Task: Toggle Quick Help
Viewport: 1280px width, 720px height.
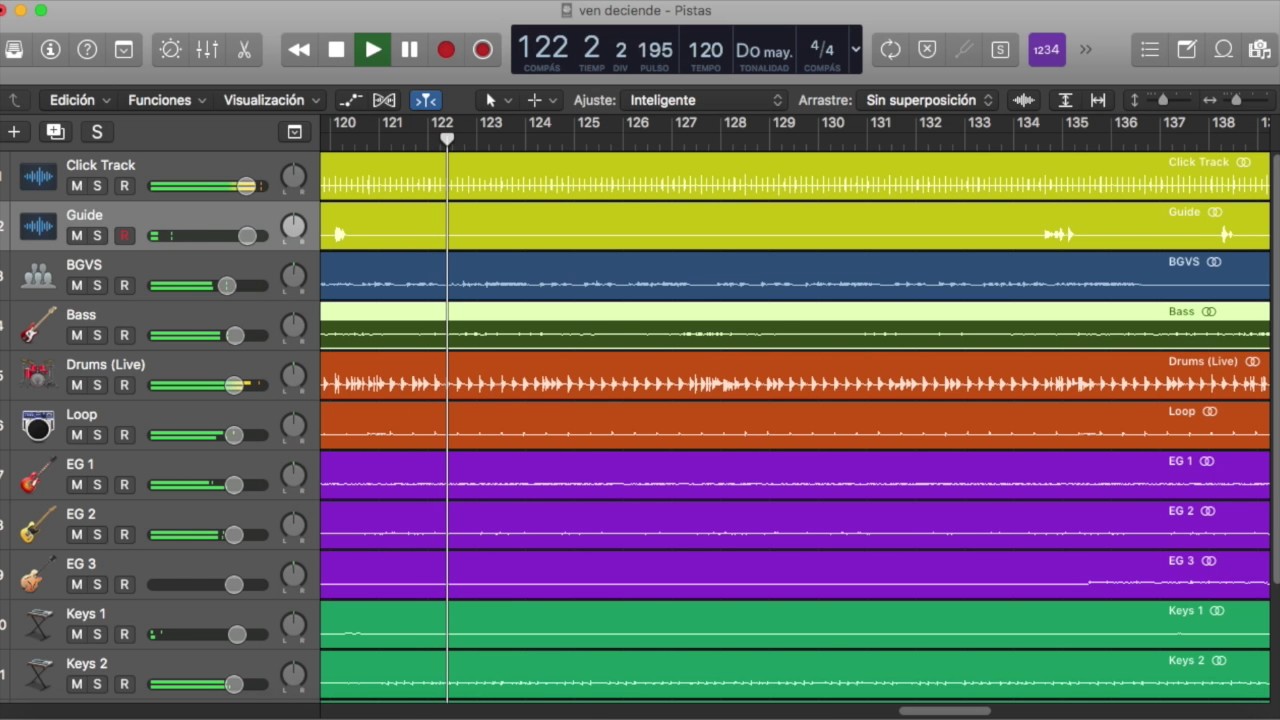Action: pos(87,49)
